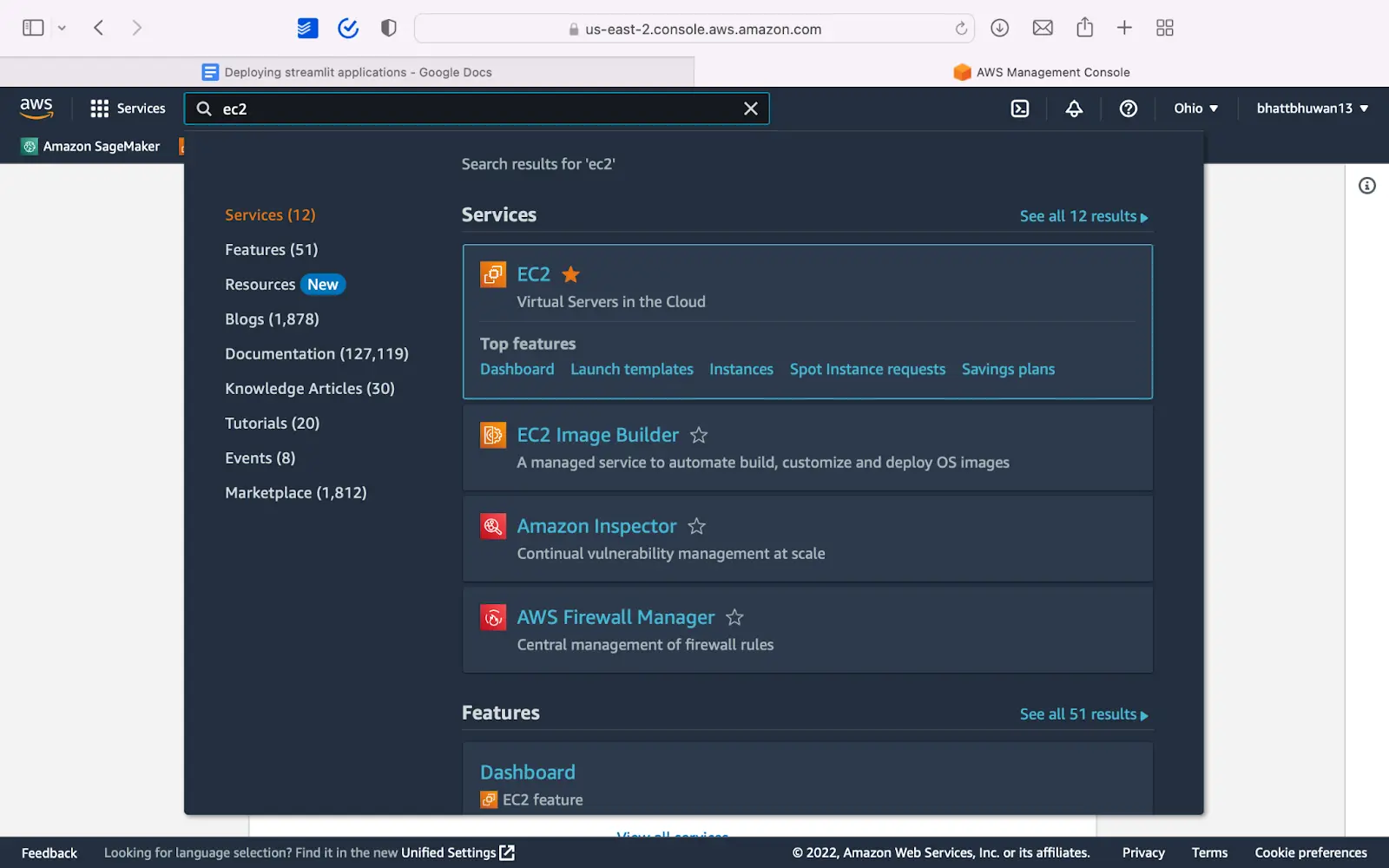Open the notifications bell
Viewport: 1389px width, 868px height.
tap(1074, 108)
